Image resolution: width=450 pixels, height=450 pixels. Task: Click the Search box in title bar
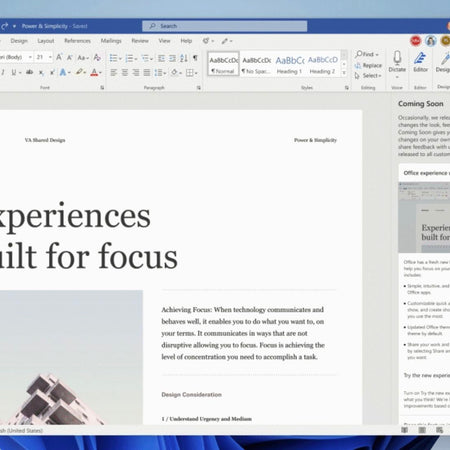tap(225, 26)
